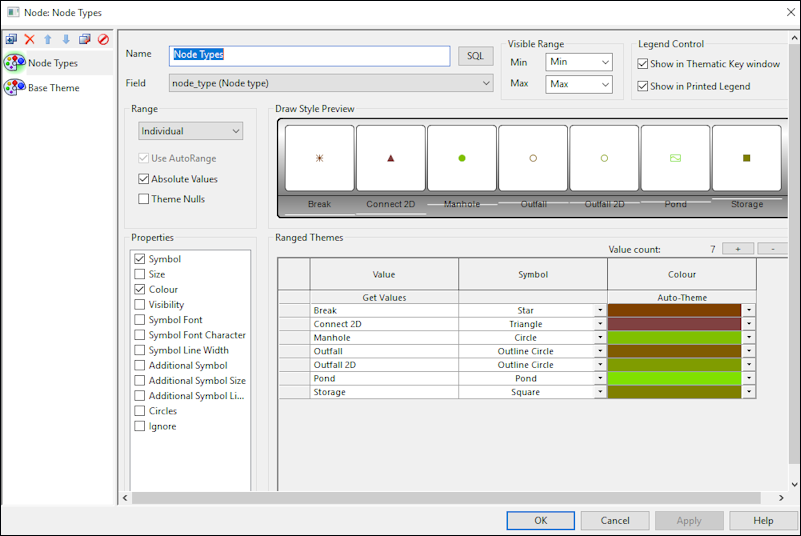Move theme down with the down arrow
801x536 pixels.
pos(66,40)
